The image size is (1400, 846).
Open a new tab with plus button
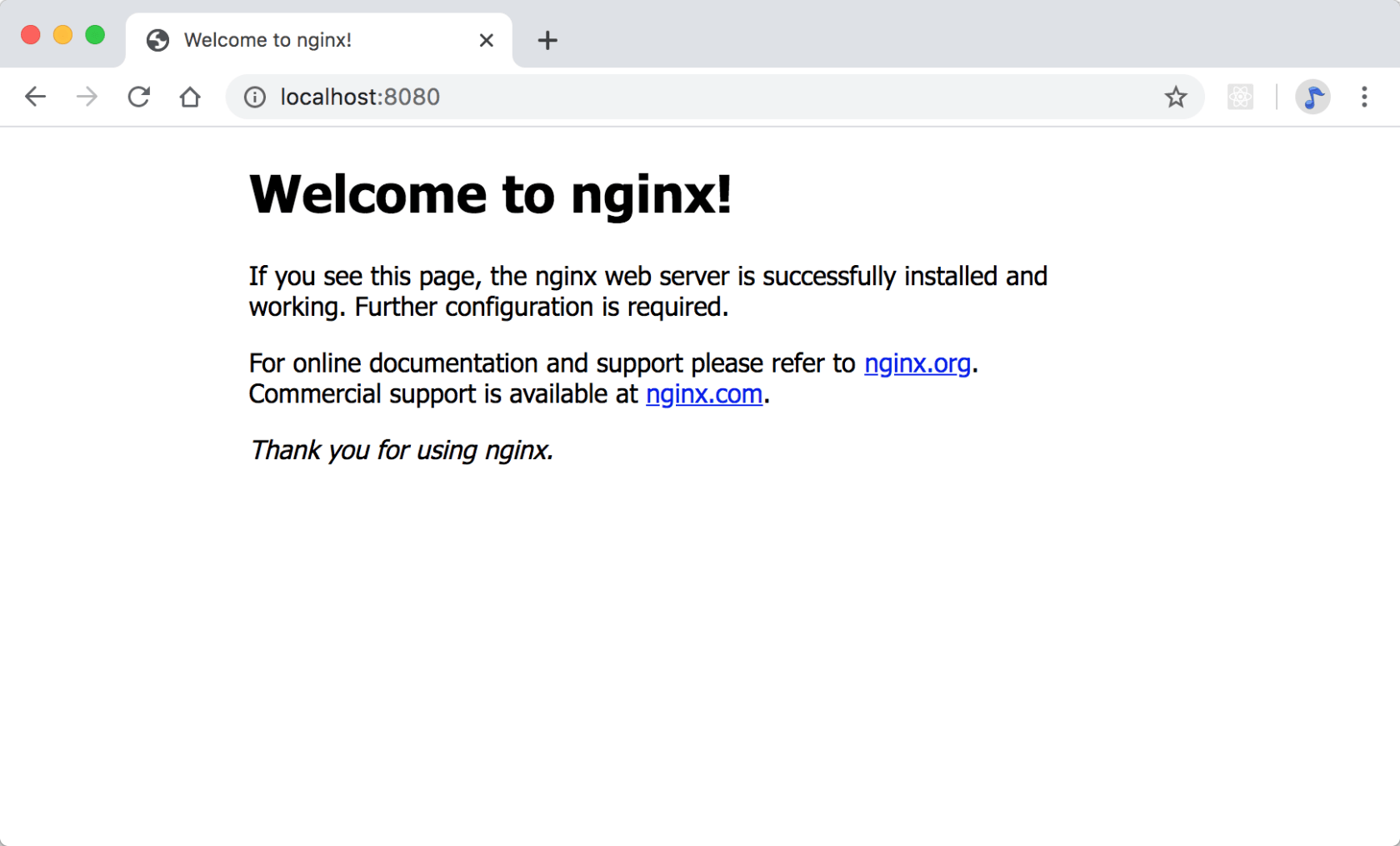(x=547, y=40)
